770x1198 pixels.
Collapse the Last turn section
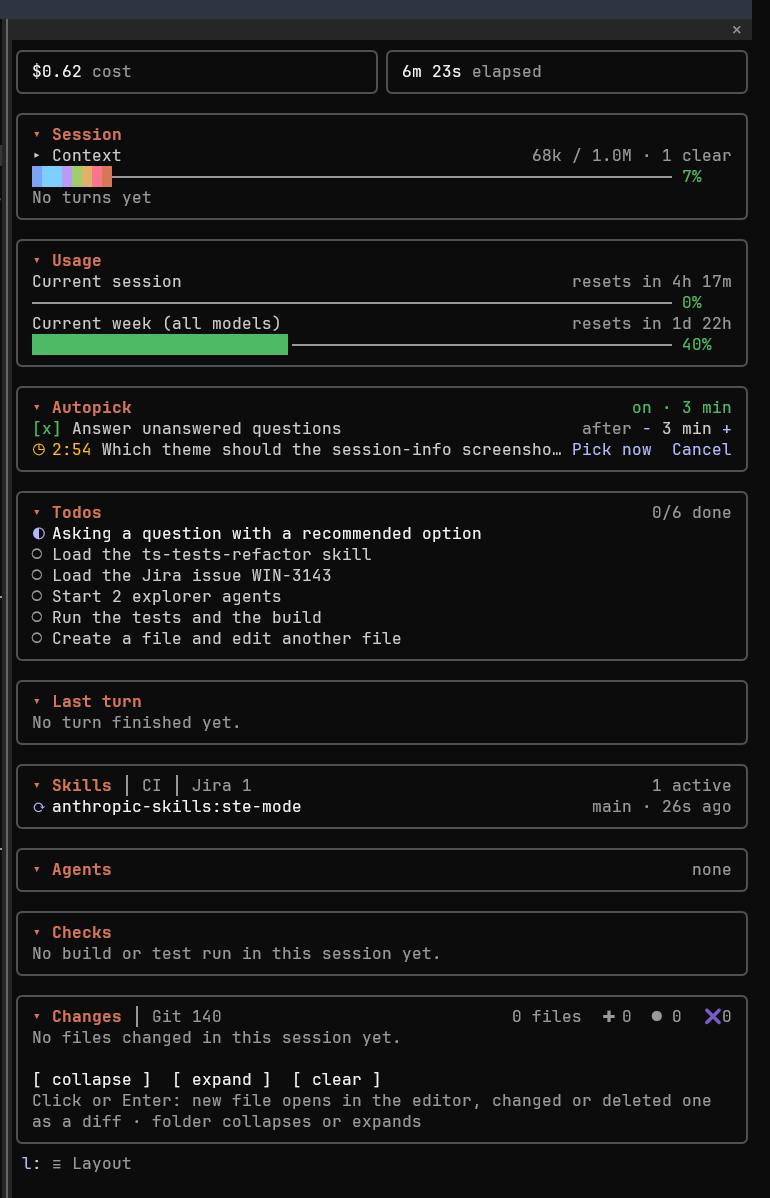click(x=37, y=701)
